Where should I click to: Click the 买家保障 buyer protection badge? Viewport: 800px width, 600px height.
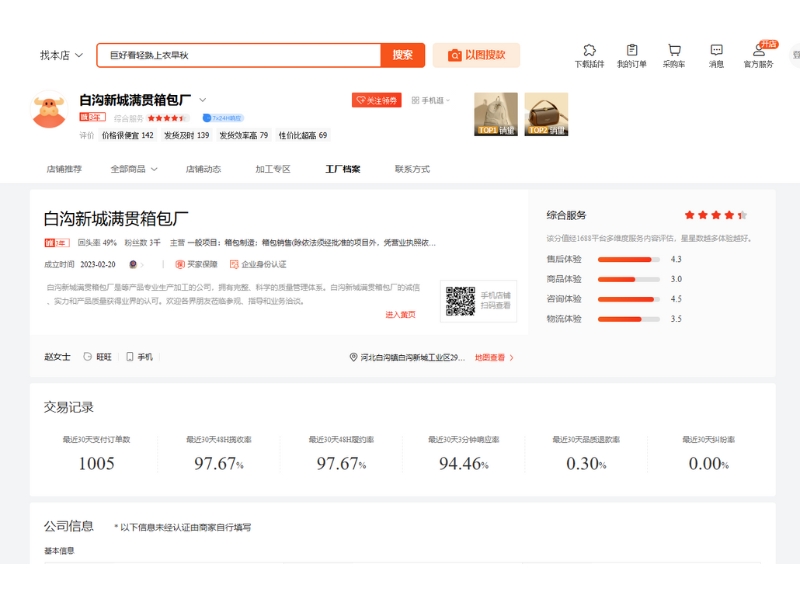(196, 264)
